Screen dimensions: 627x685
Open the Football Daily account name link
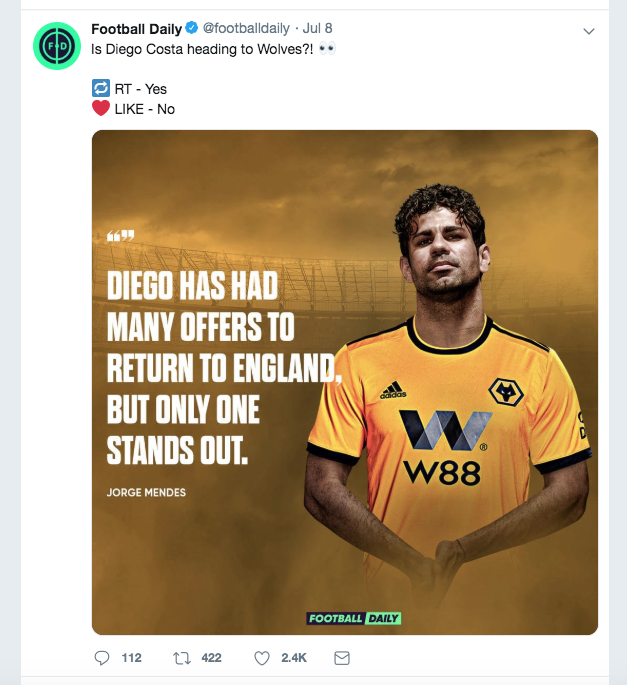pos(135,30)
